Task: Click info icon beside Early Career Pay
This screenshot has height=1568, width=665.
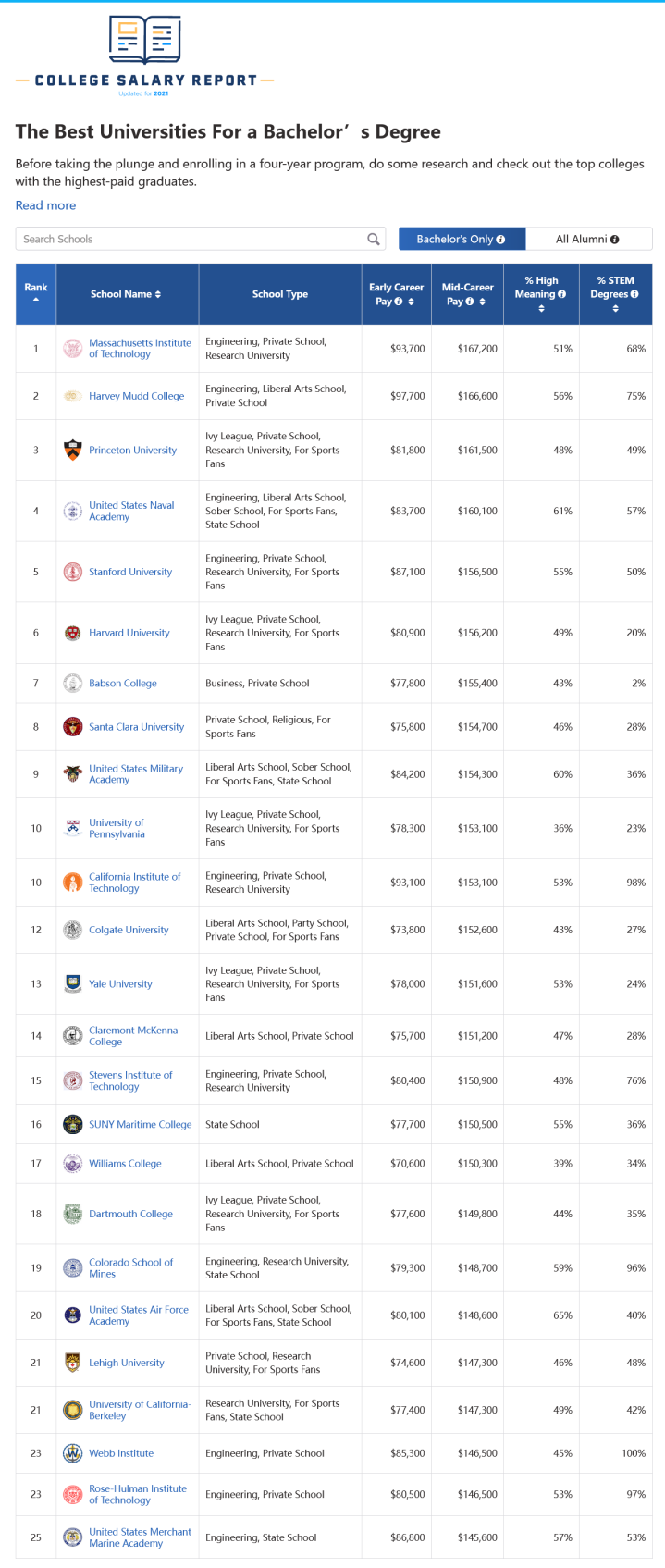Action: coord(399,302)
